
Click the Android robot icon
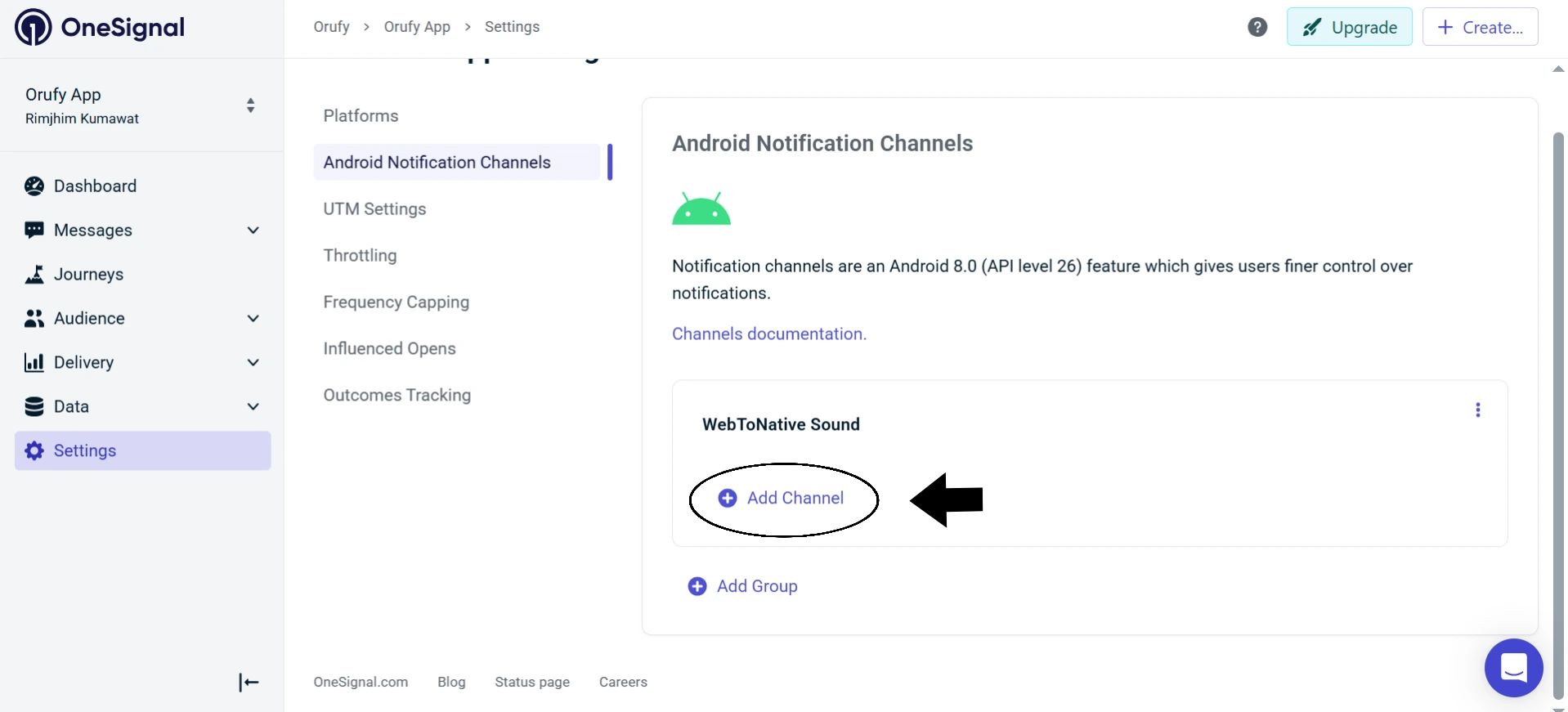(x=701, y=209)
